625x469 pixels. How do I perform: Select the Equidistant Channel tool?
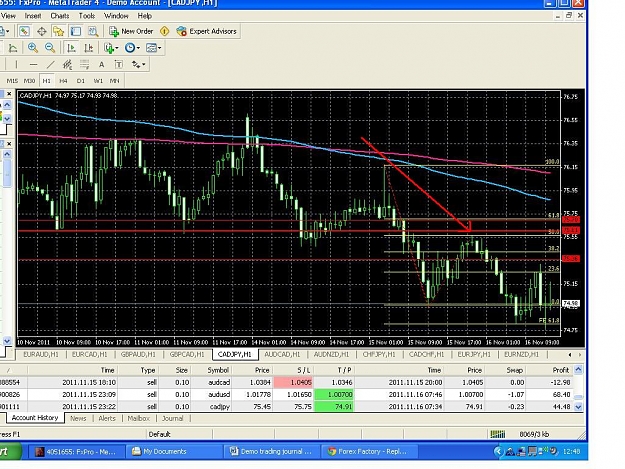(x=67, y=65)
